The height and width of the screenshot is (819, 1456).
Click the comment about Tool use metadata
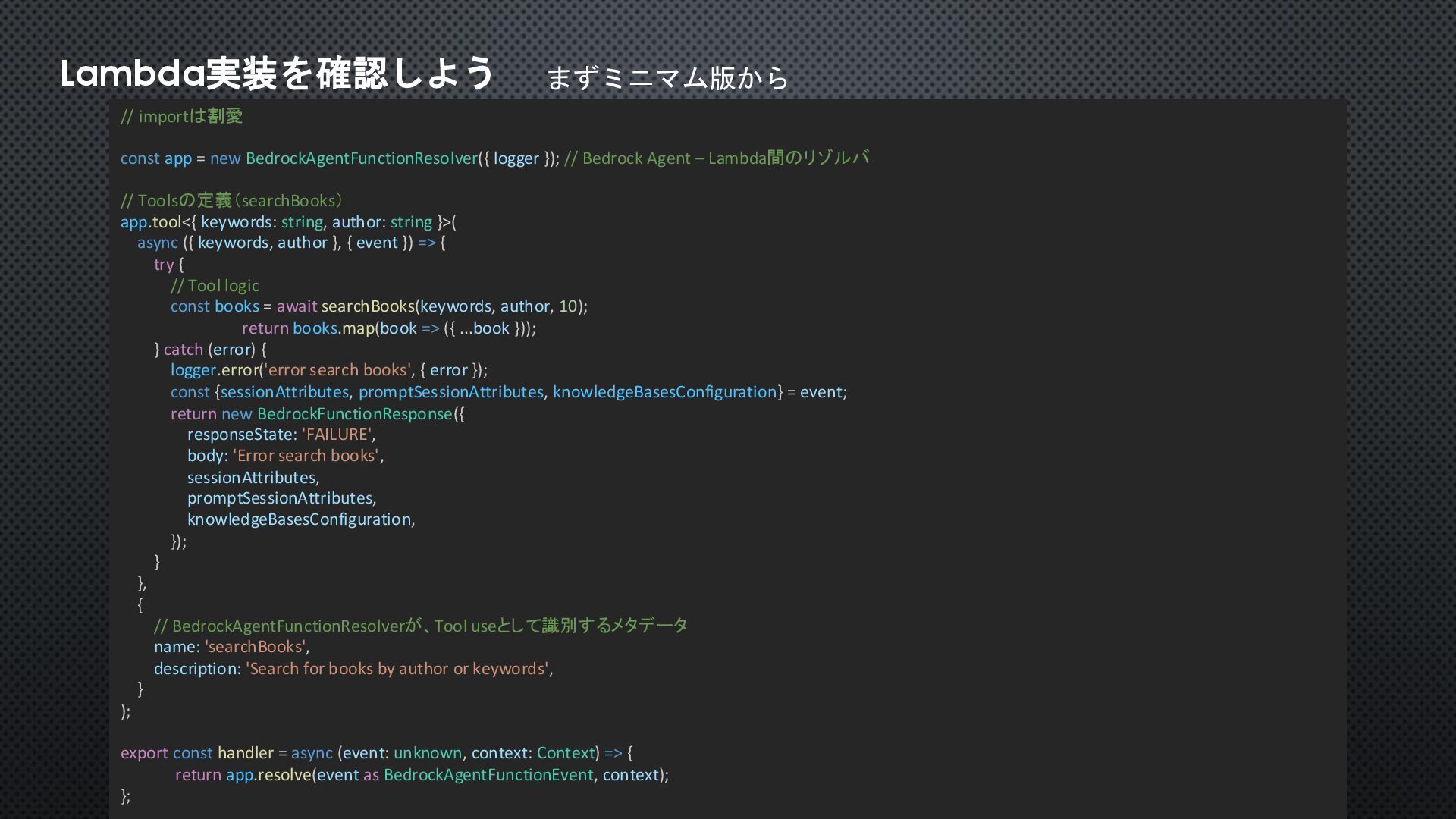421,626
